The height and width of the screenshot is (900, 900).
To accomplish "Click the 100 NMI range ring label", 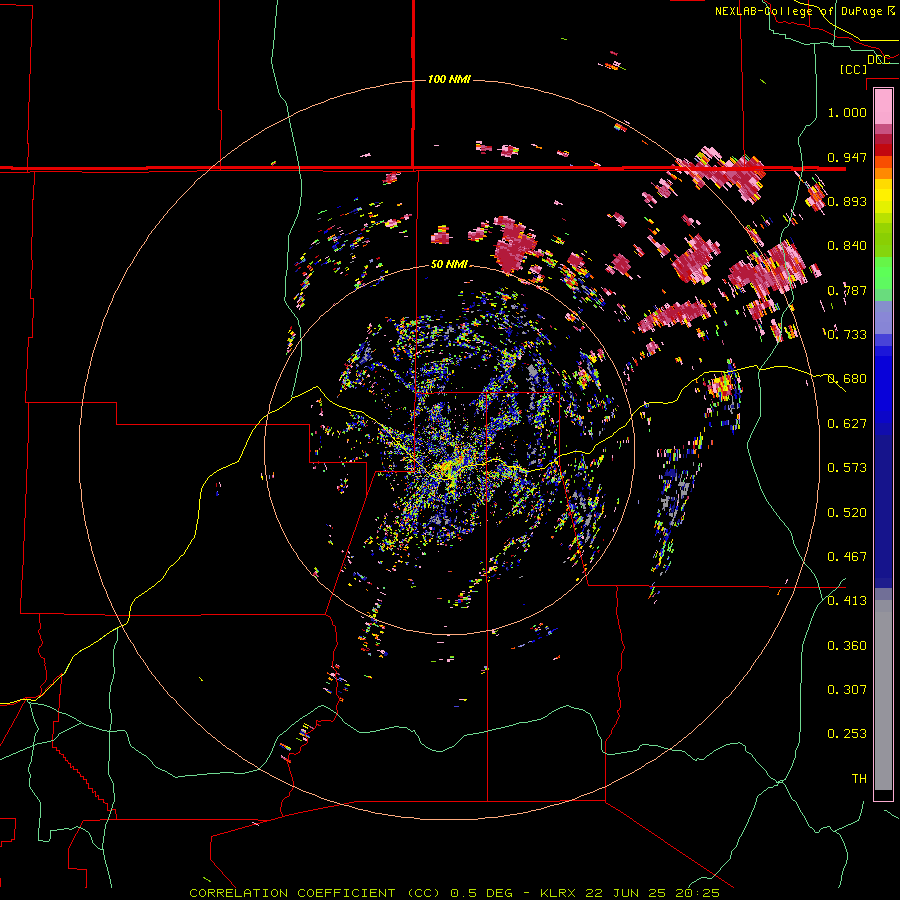I will pyautogui.click(x=449, y=79).
